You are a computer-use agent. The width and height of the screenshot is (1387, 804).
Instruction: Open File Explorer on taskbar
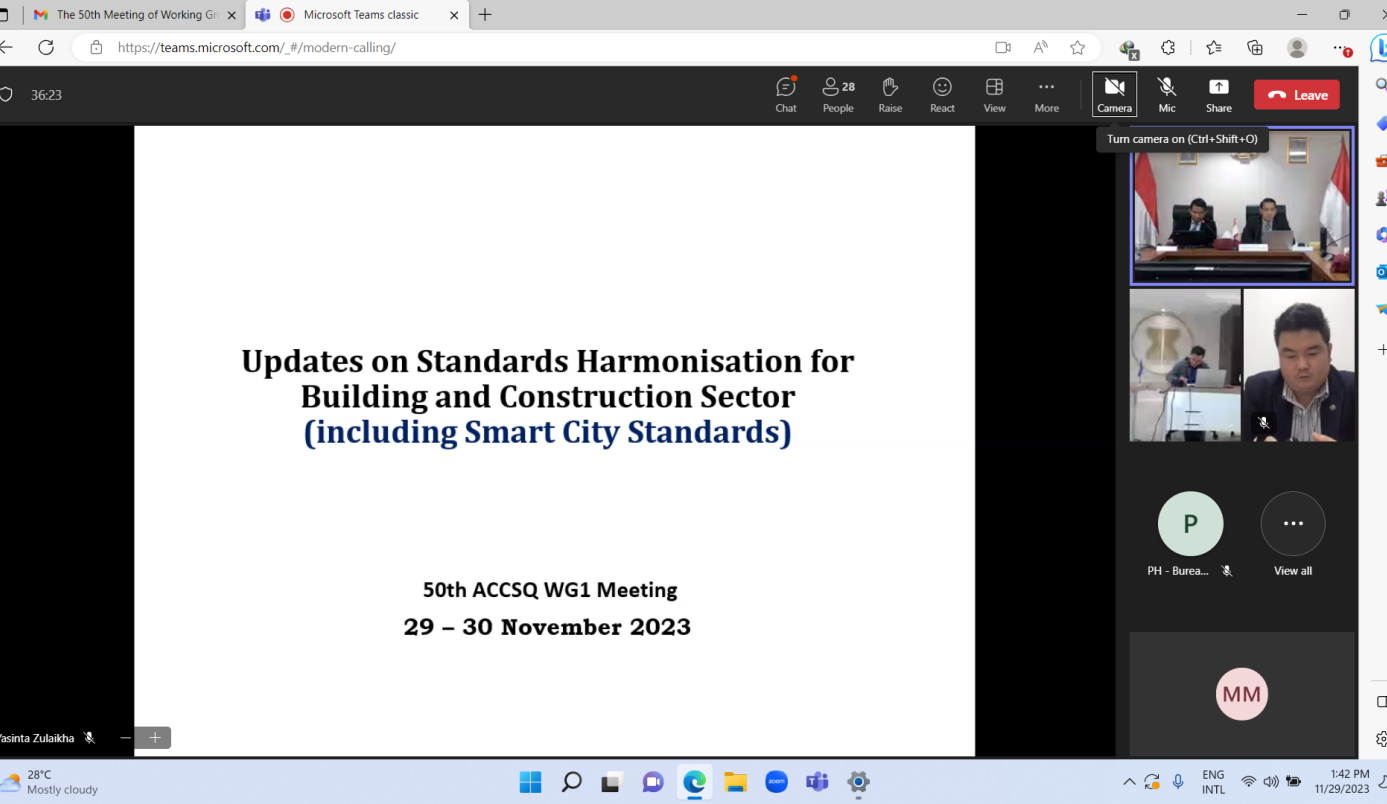tap(735, 782)
